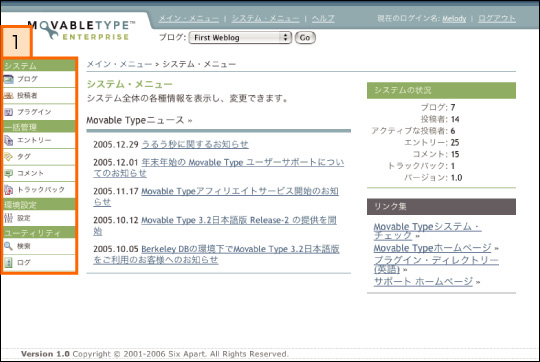Open Movable Typeホームページ link
The image size is (540, 362).
tap(433, 248)
